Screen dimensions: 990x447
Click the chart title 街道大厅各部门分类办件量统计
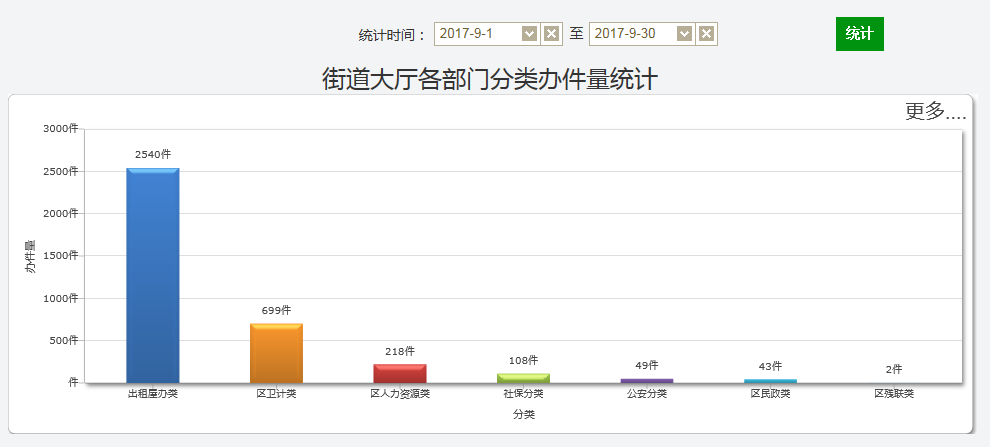click(490, 80)
